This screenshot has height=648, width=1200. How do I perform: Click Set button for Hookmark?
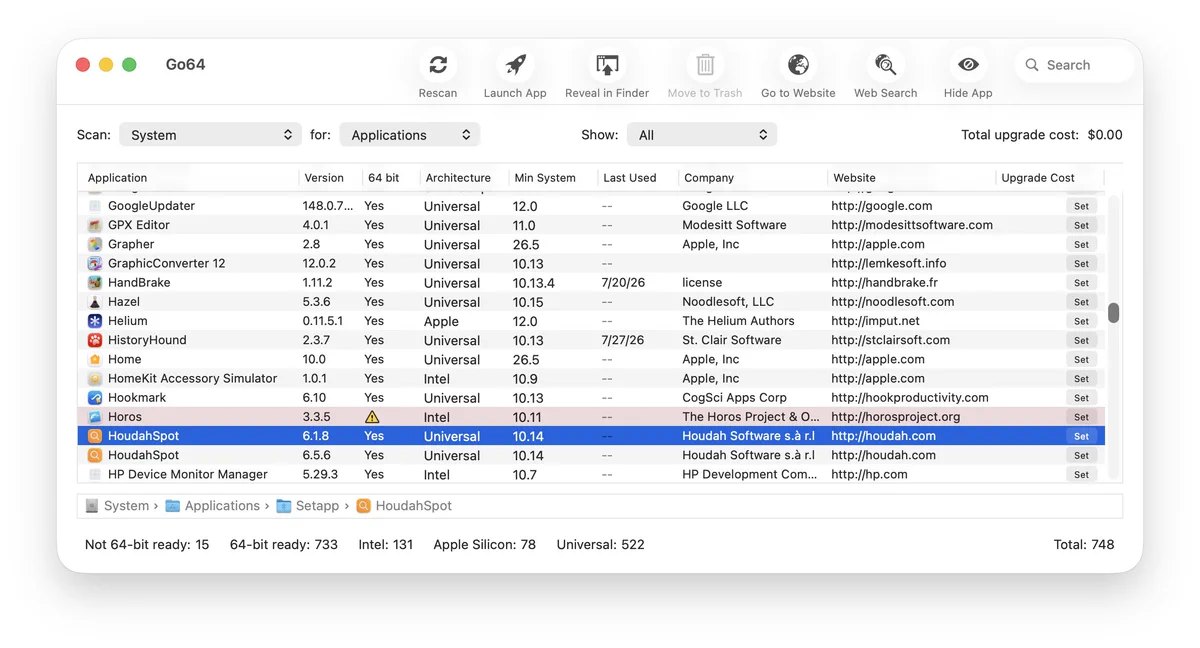1081,398
